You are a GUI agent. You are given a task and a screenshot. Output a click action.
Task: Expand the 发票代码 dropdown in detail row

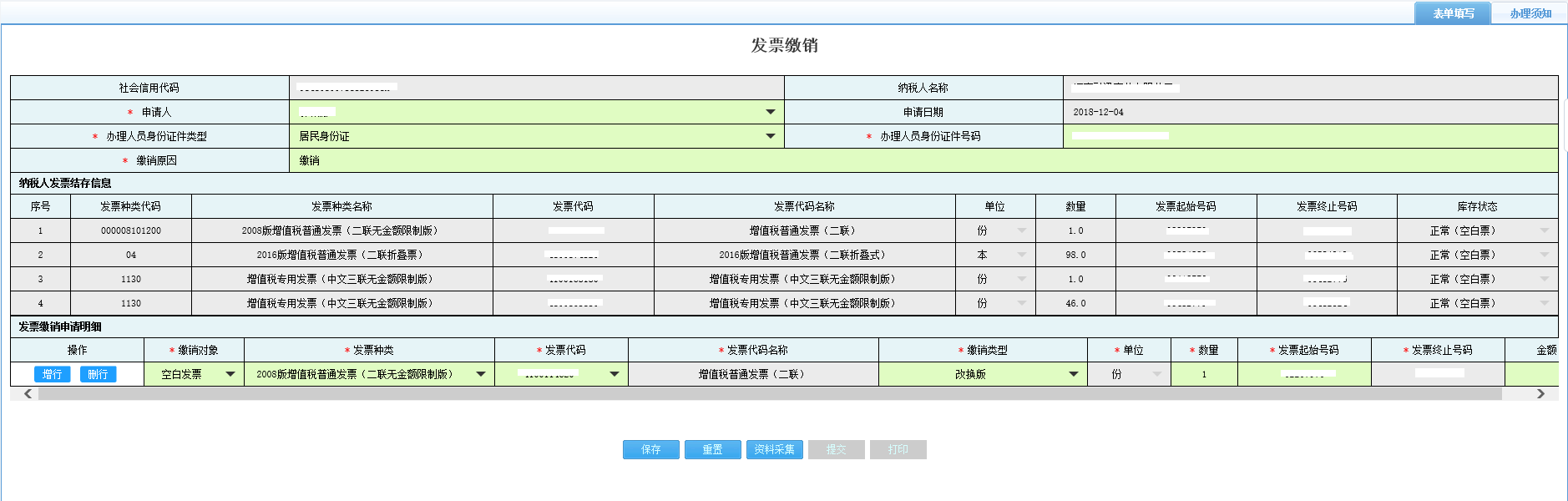tap(614, 374)
